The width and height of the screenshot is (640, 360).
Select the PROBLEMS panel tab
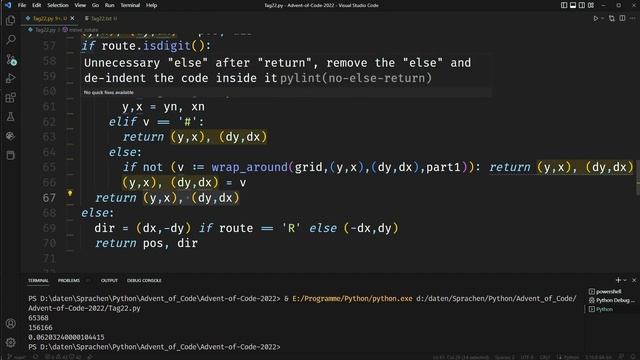(69, 280)
